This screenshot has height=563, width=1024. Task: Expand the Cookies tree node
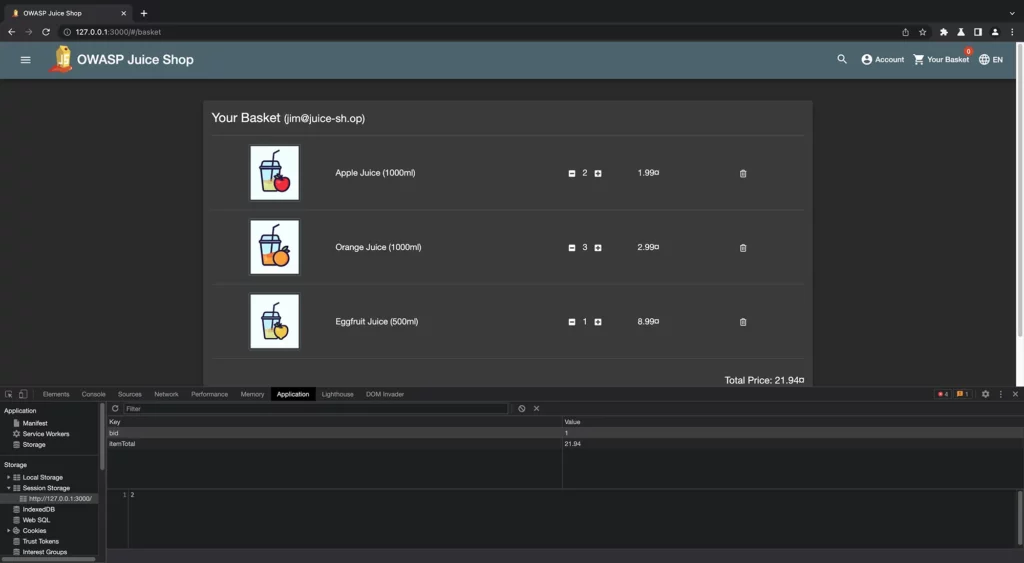8,530
